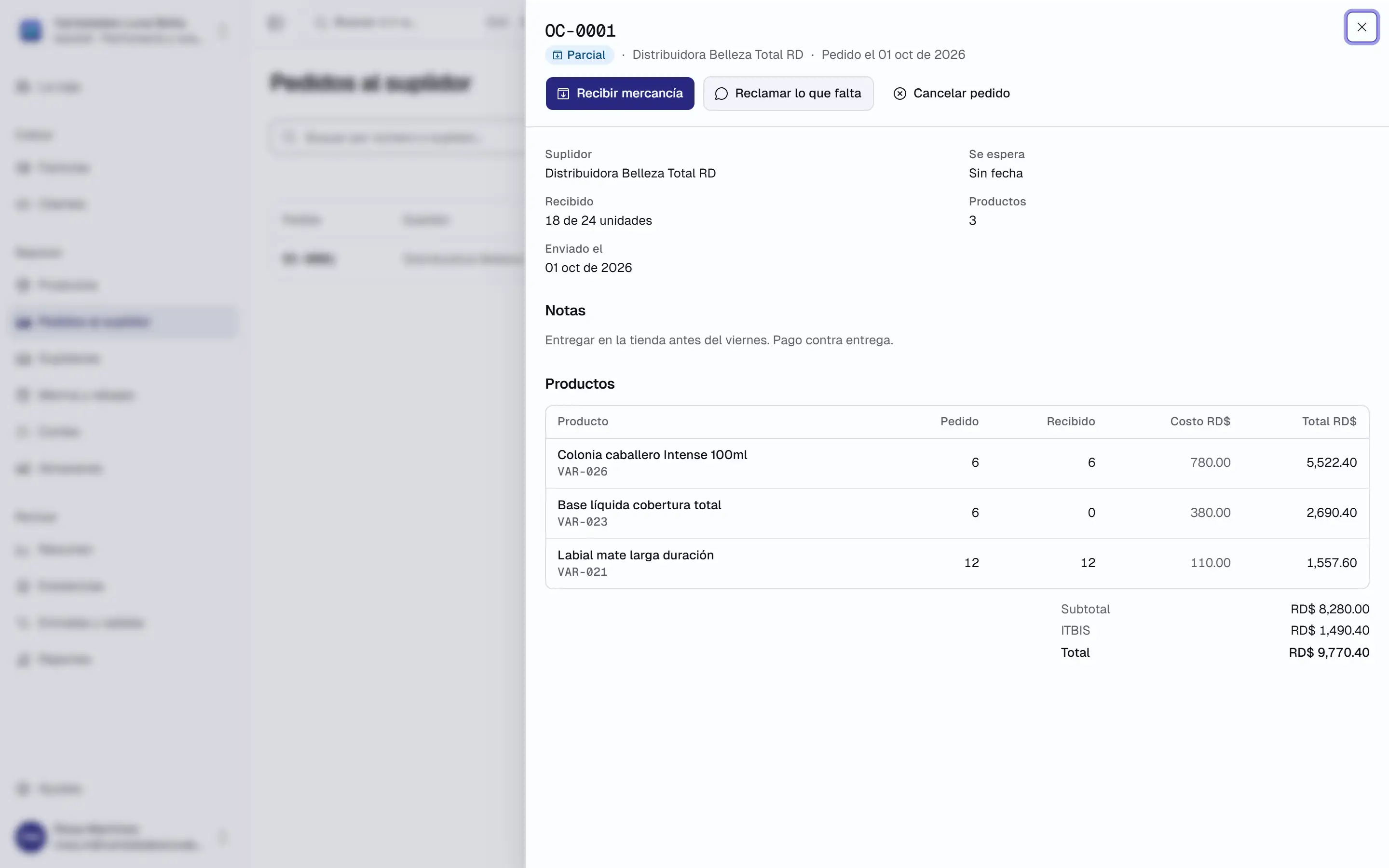
Task: Click the Parcial status badge
Action: 579,55
